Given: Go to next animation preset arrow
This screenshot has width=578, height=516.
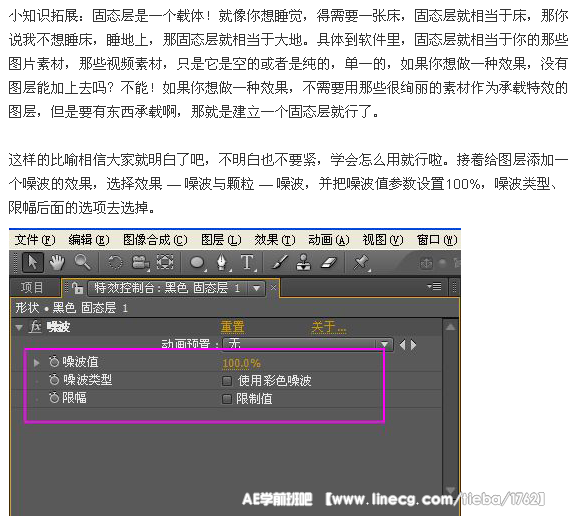Looking at the screenshot, I should (x=414, y=345).
